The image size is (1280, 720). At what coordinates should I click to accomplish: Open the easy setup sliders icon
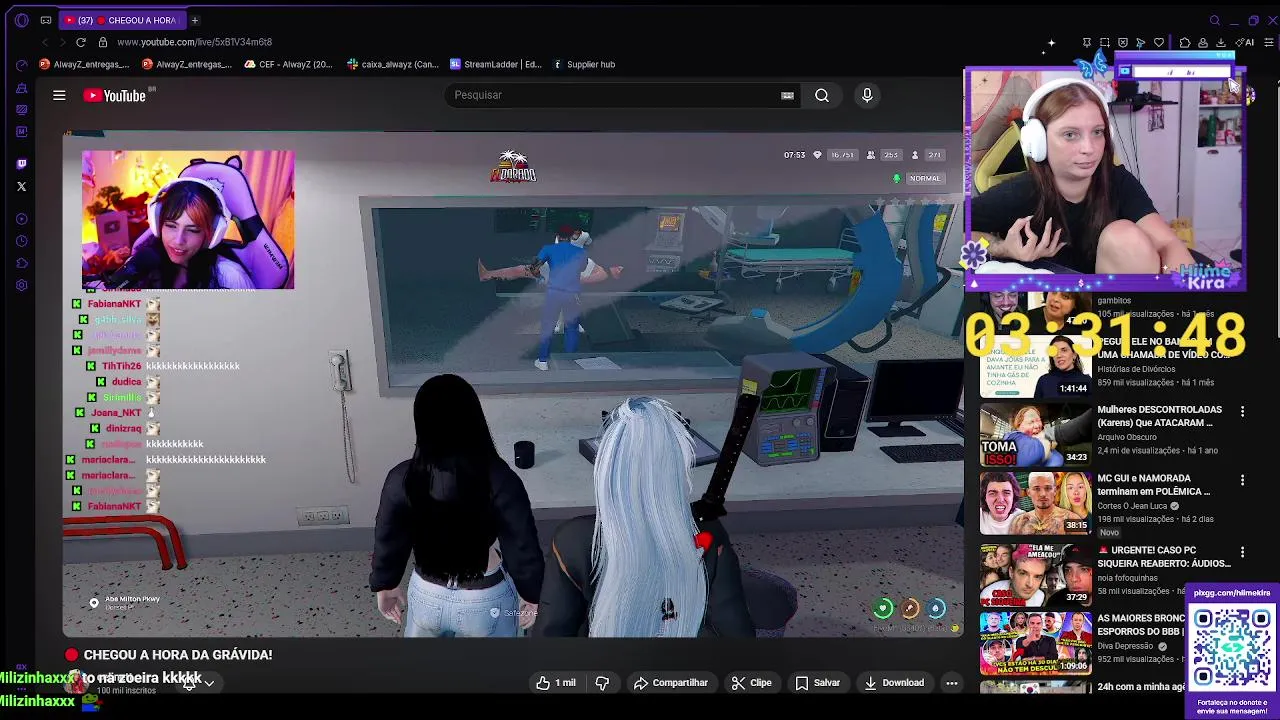click(x=1269, y=42)
